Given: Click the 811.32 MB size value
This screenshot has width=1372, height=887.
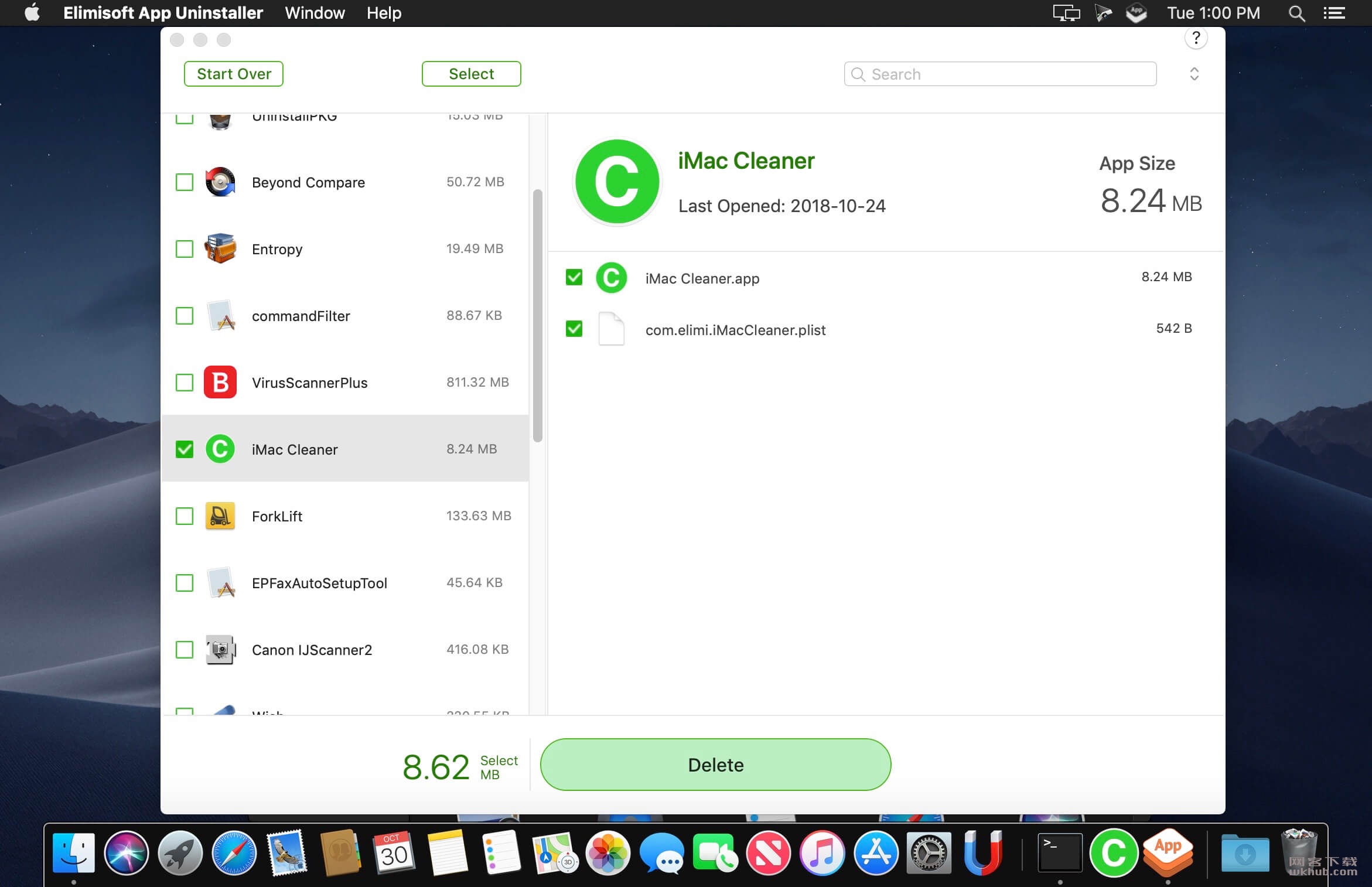Looking at the screenshot, I should coord(477,382).
